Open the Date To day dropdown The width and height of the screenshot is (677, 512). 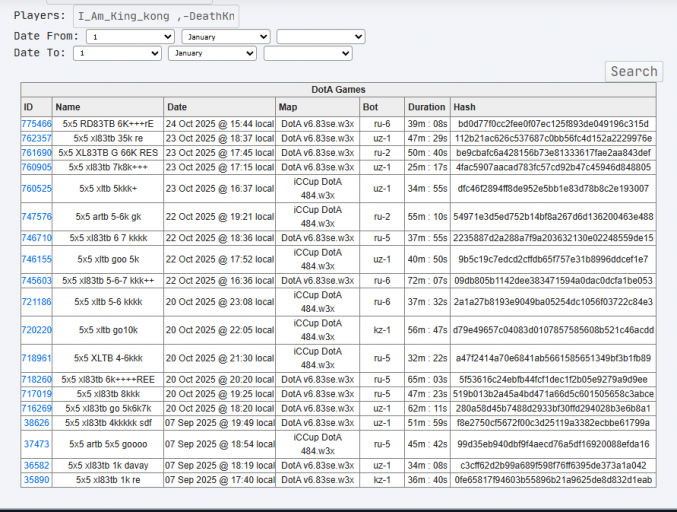coord(117,54)
